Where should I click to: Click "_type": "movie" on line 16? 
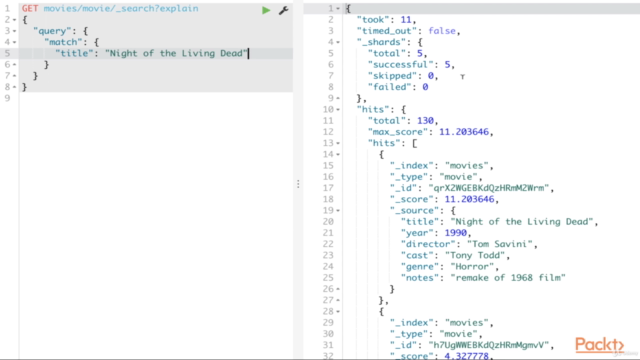pos(436,177)
